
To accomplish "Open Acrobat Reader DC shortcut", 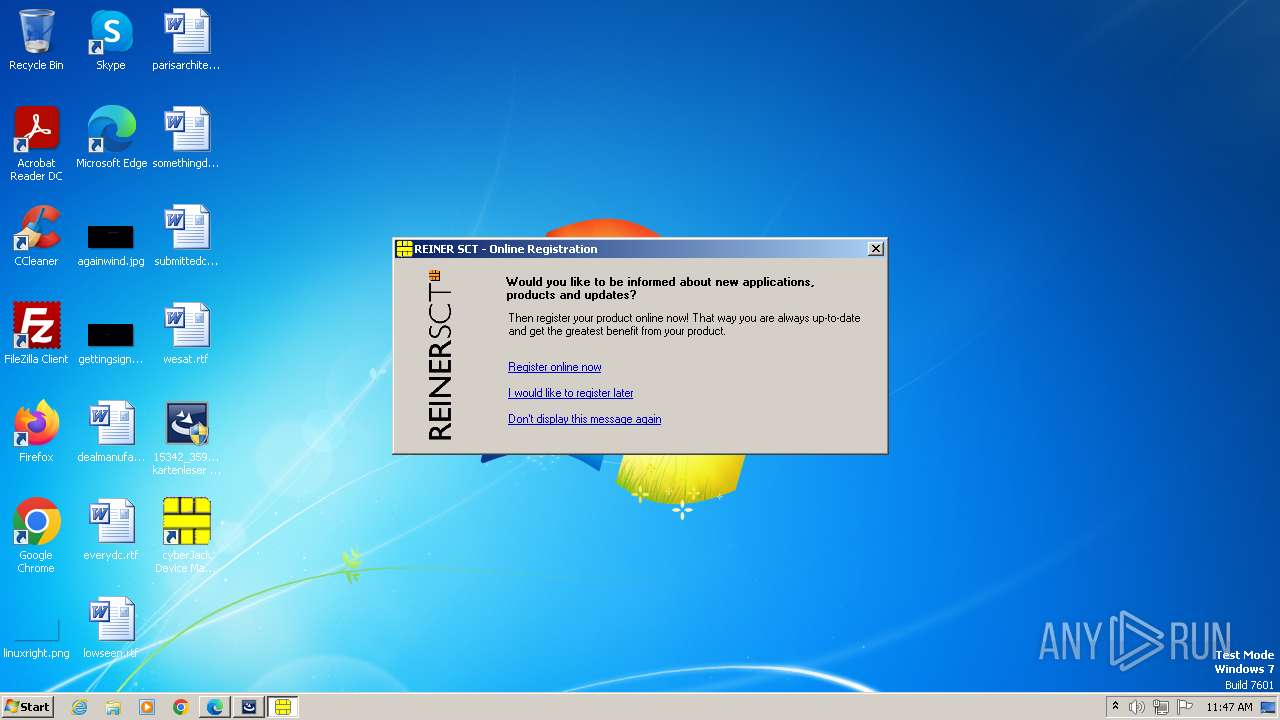I will coord(36,144).
